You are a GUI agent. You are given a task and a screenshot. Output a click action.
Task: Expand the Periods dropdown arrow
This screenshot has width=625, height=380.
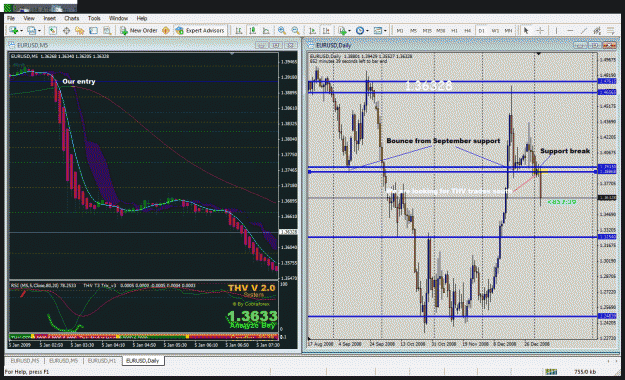[x=367, y=31]
